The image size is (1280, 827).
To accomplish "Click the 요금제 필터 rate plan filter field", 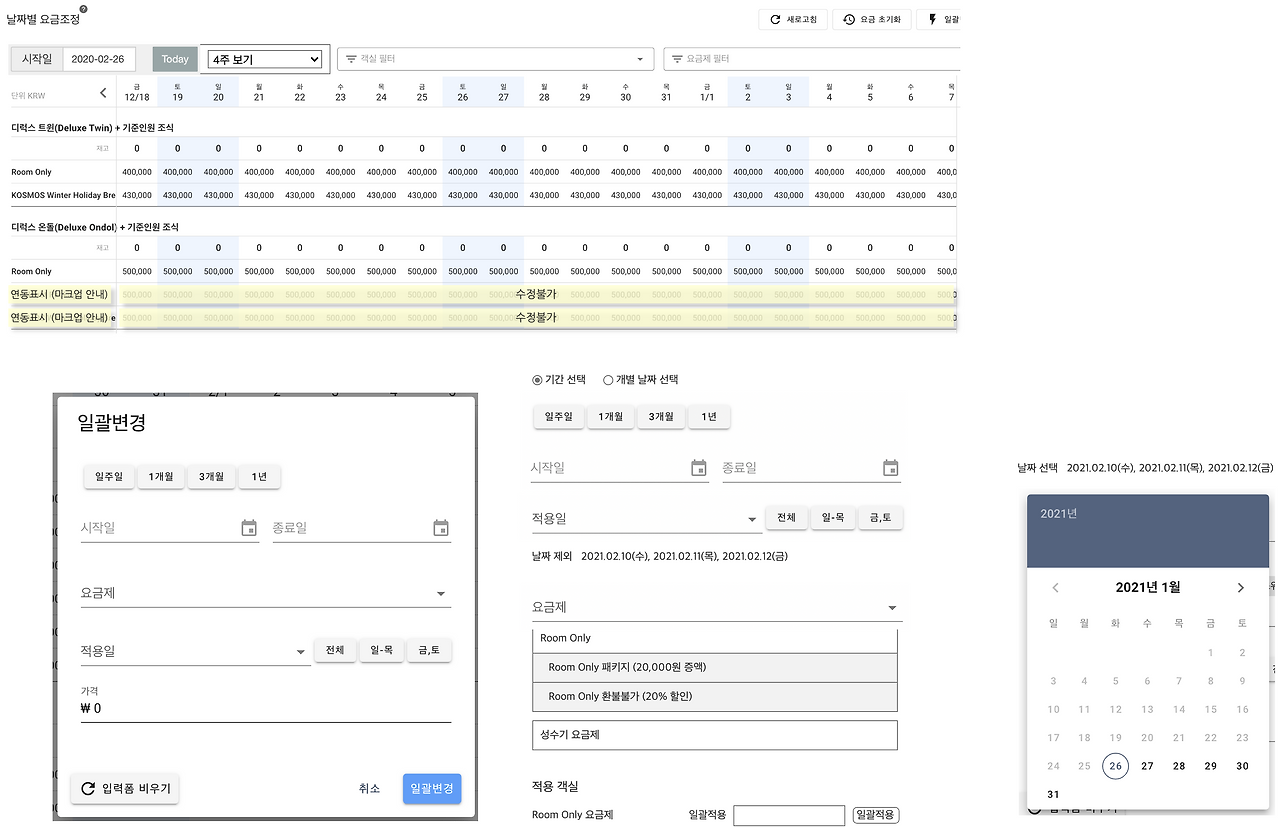I will pyautogui.click(x=812, y=59).
